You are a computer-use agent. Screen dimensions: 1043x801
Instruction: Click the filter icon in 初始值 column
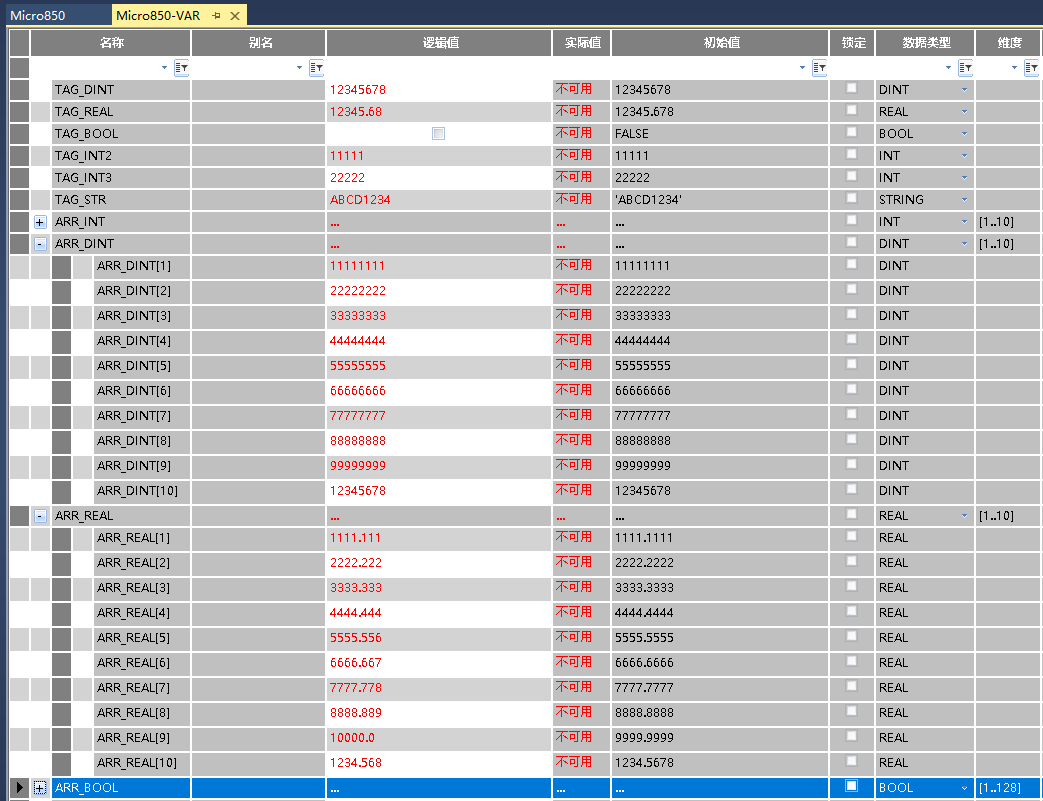(819, 67)
